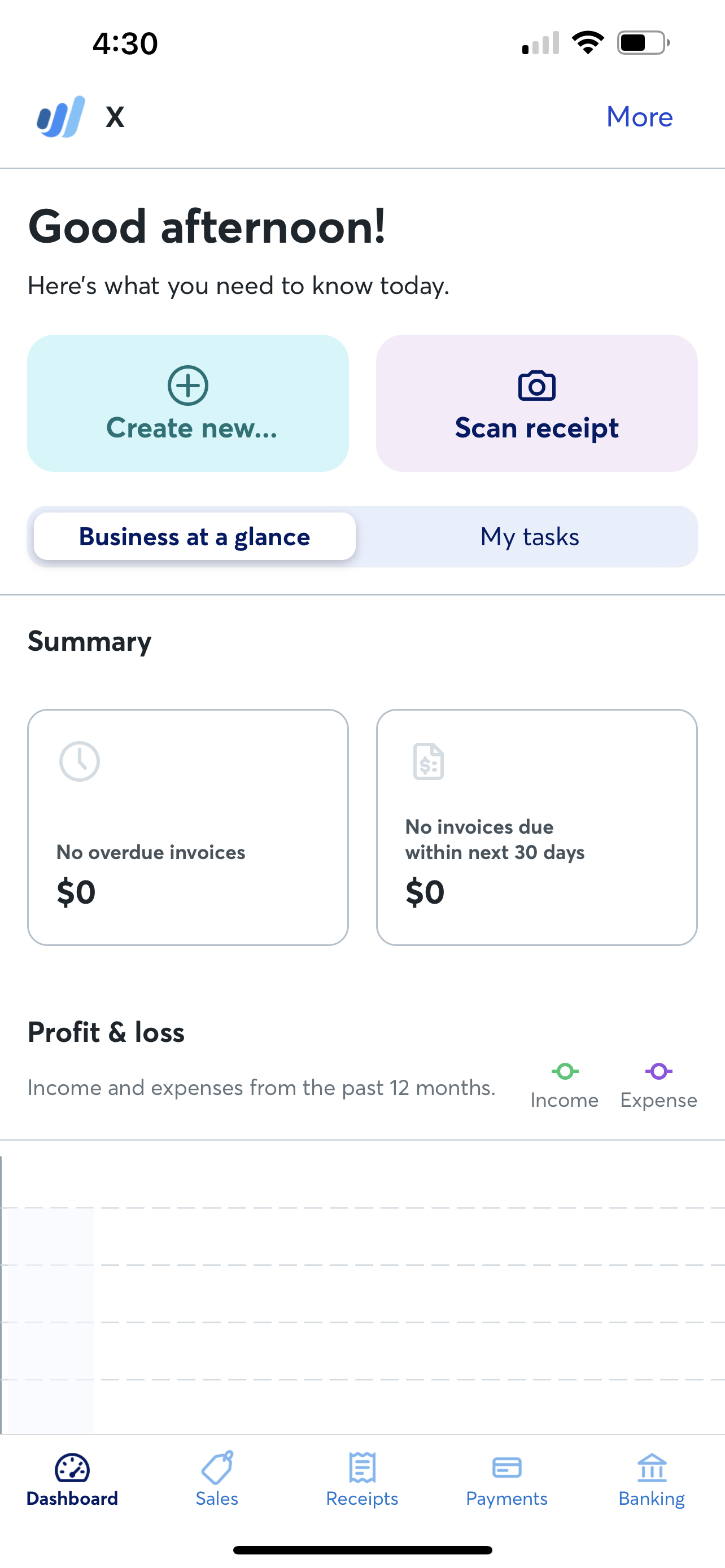Open invoices due within 30 days card

(x=536, y=826)
